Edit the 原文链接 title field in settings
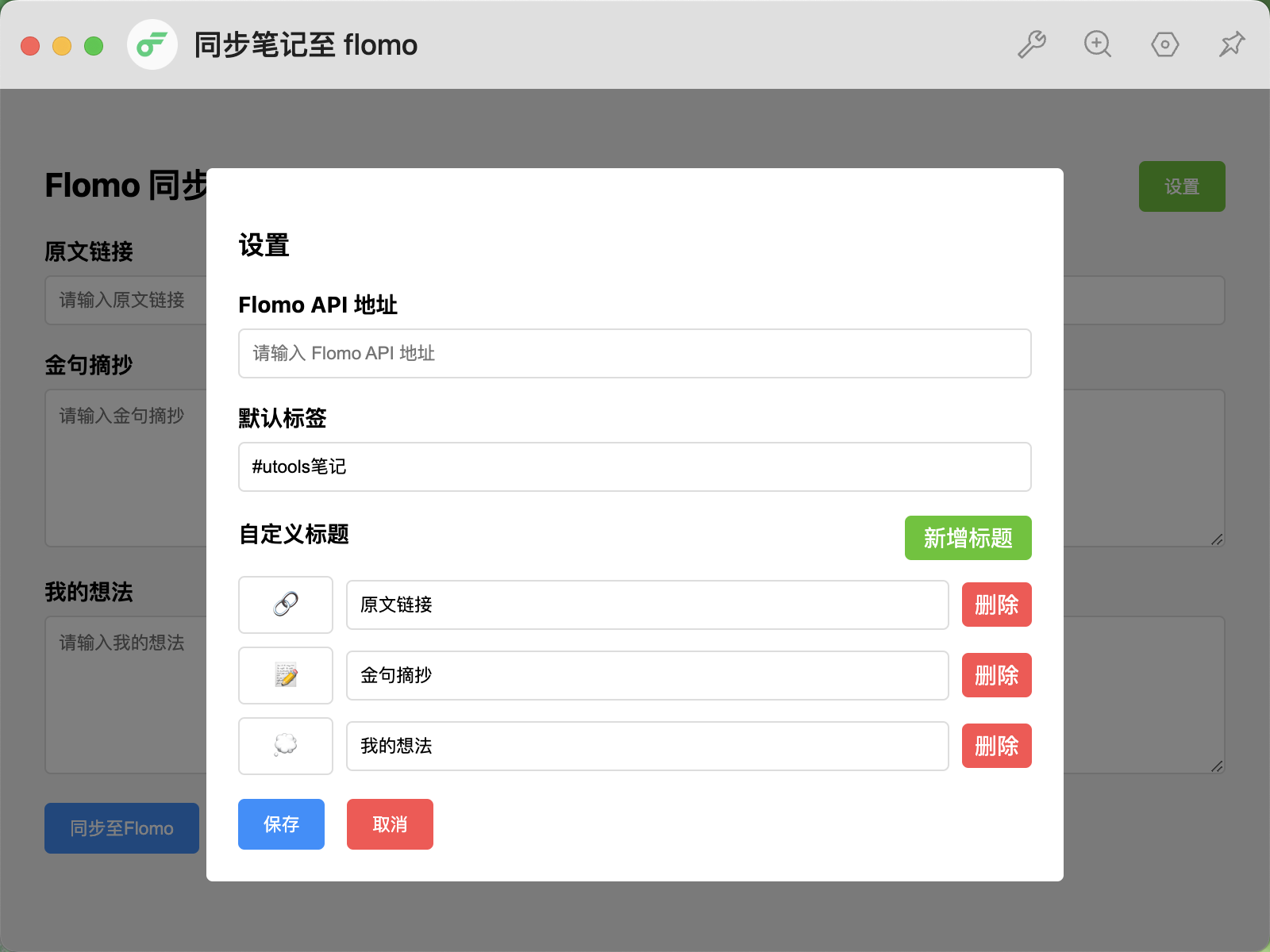Viewport: 1270px width, 952px height. 648,605
